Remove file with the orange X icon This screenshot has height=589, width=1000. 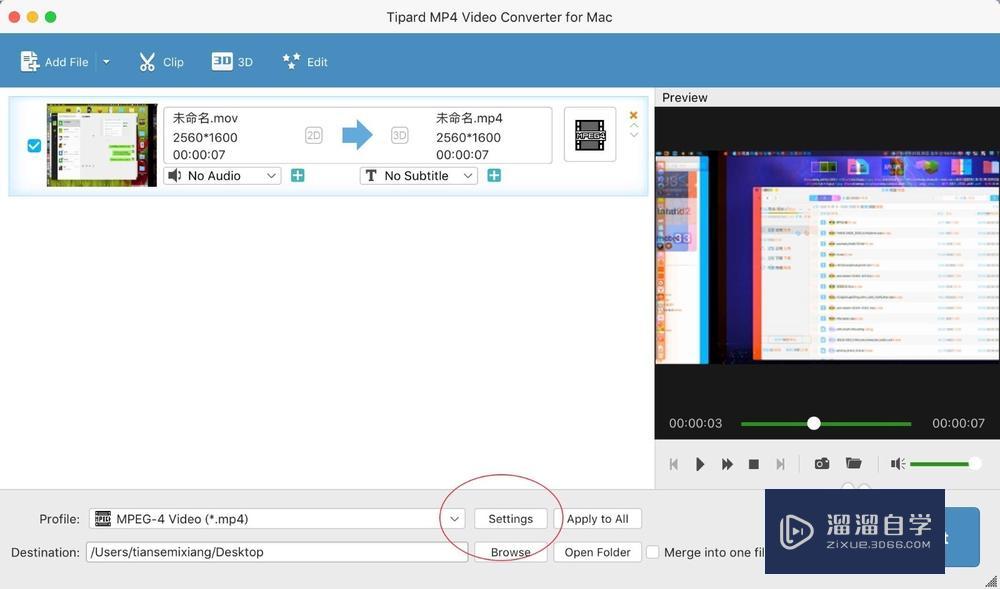pyautogui.click(x=633, y=115)
